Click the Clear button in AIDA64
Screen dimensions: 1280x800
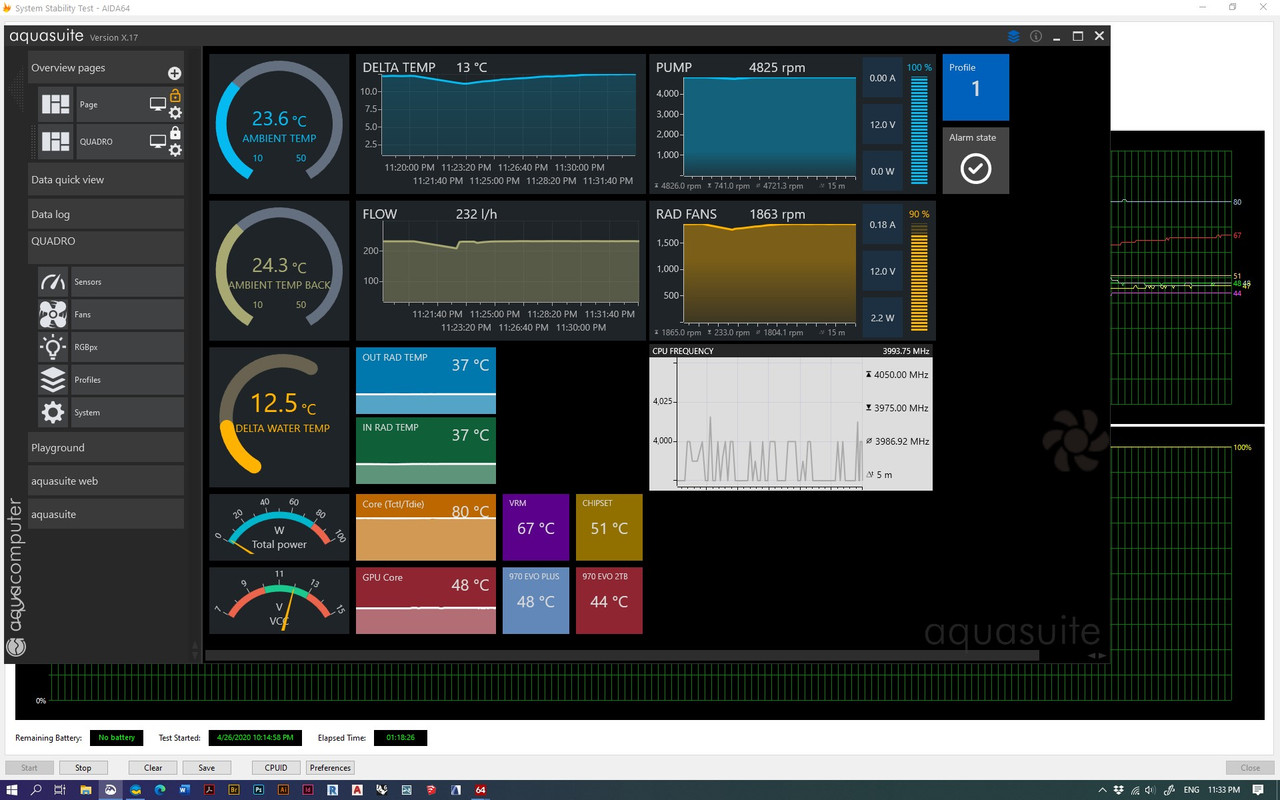[x=153, y=768]
